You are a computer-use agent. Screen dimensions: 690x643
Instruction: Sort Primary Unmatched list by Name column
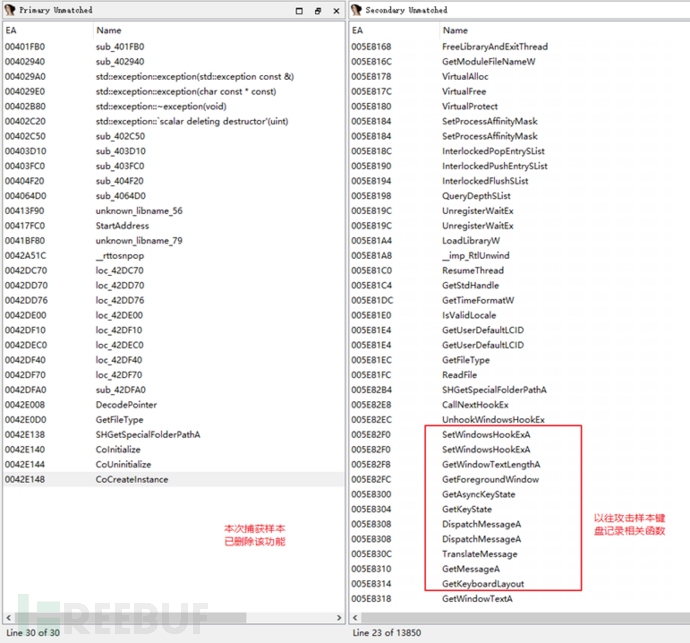219,30
